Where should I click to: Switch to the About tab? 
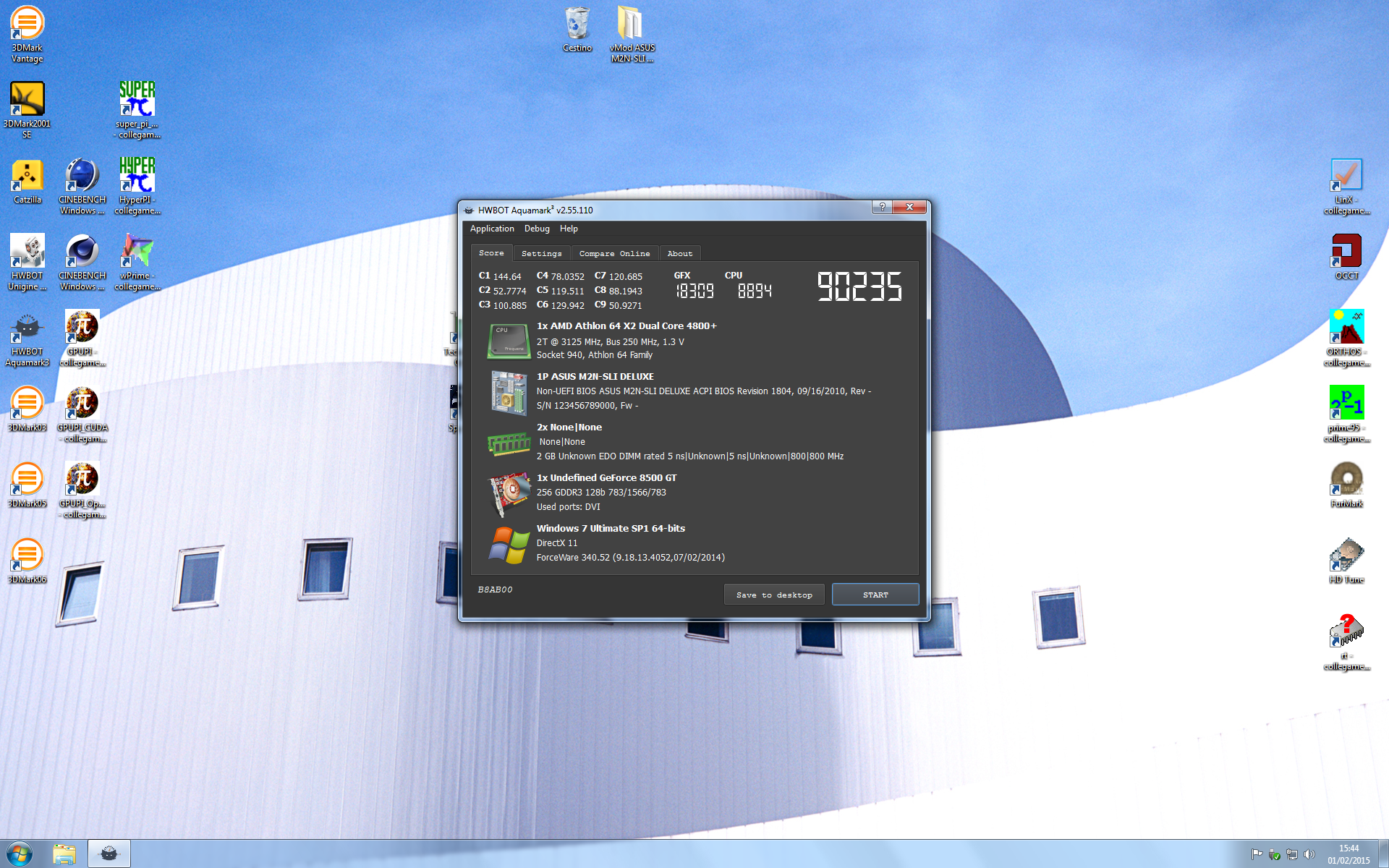tap(680, 254)
